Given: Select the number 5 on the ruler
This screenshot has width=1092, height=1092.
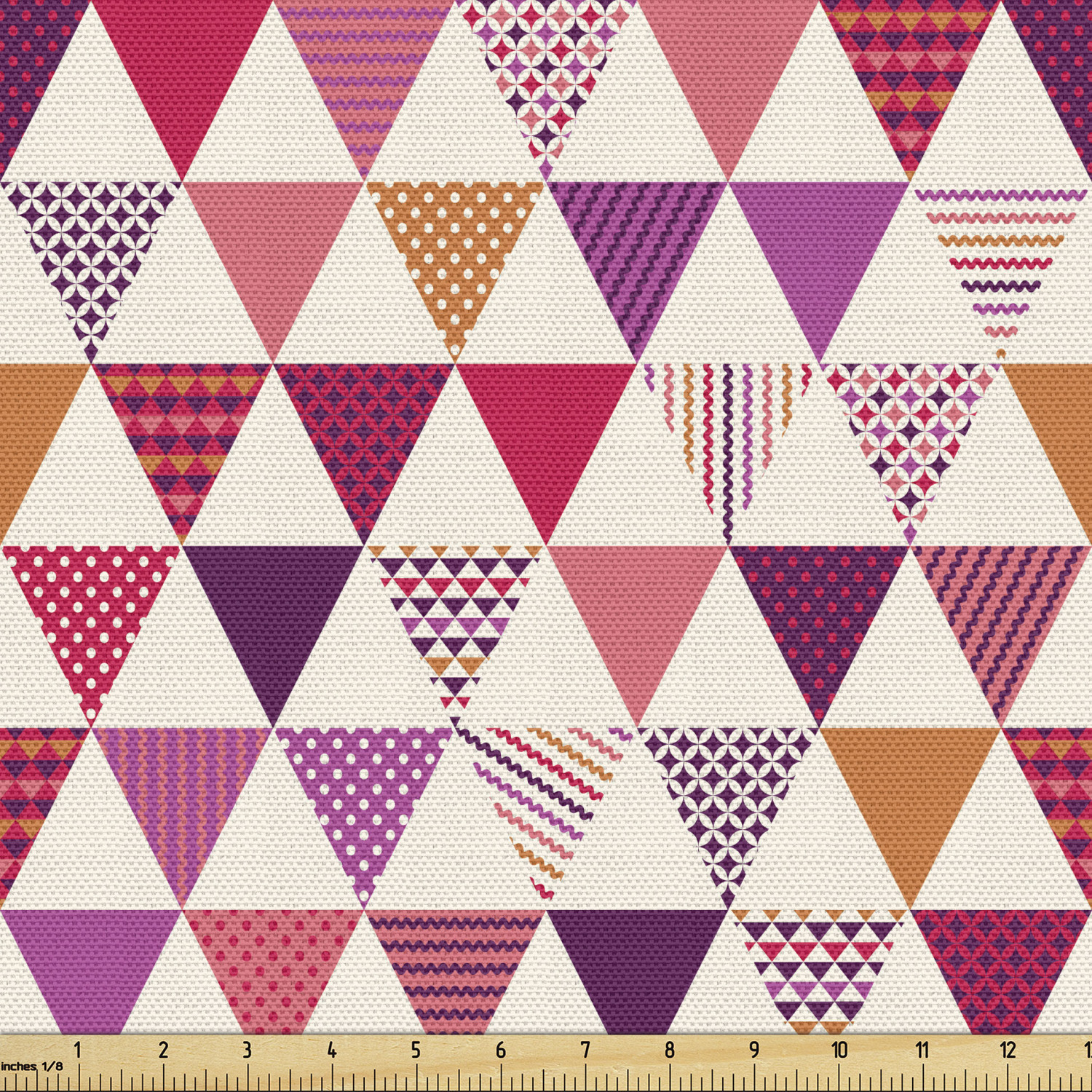Looking at the screenshot, I should click(x=416, y=1050).
